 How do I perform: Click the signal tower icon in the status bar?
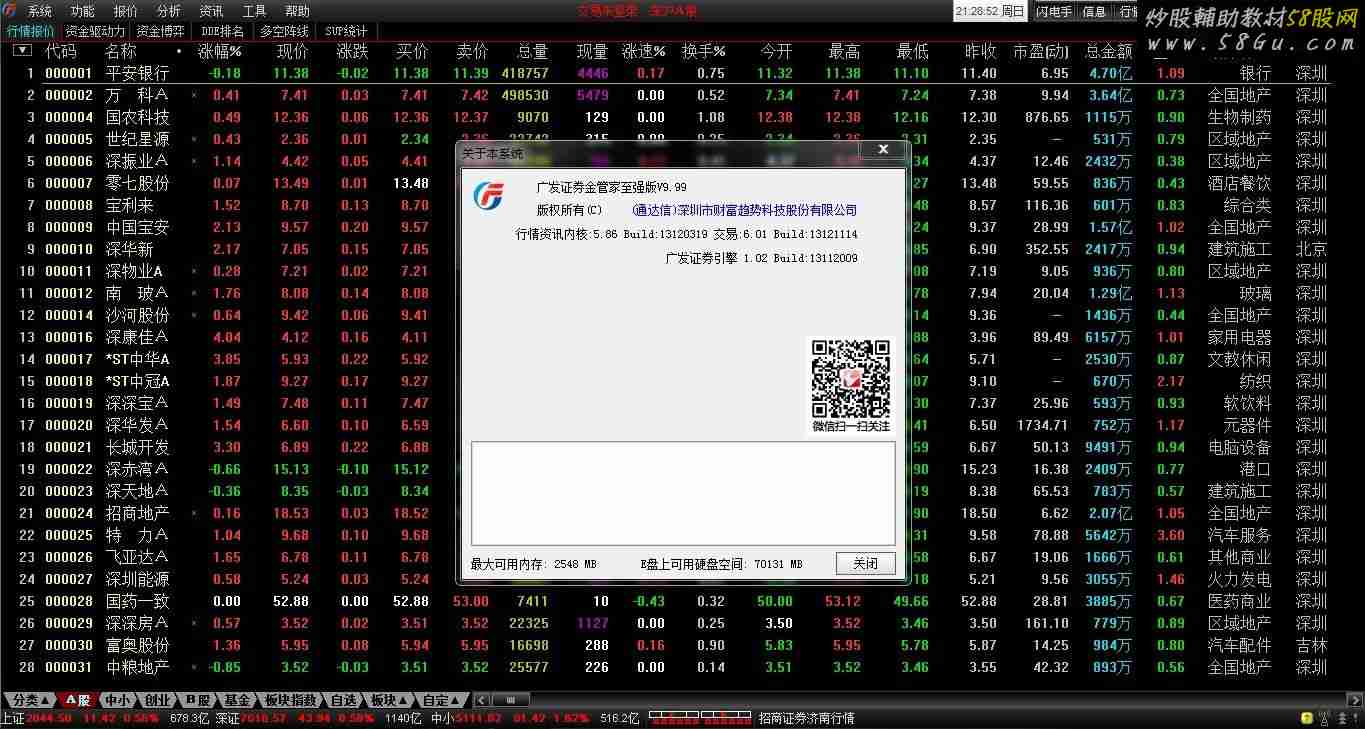(1327, 718)
